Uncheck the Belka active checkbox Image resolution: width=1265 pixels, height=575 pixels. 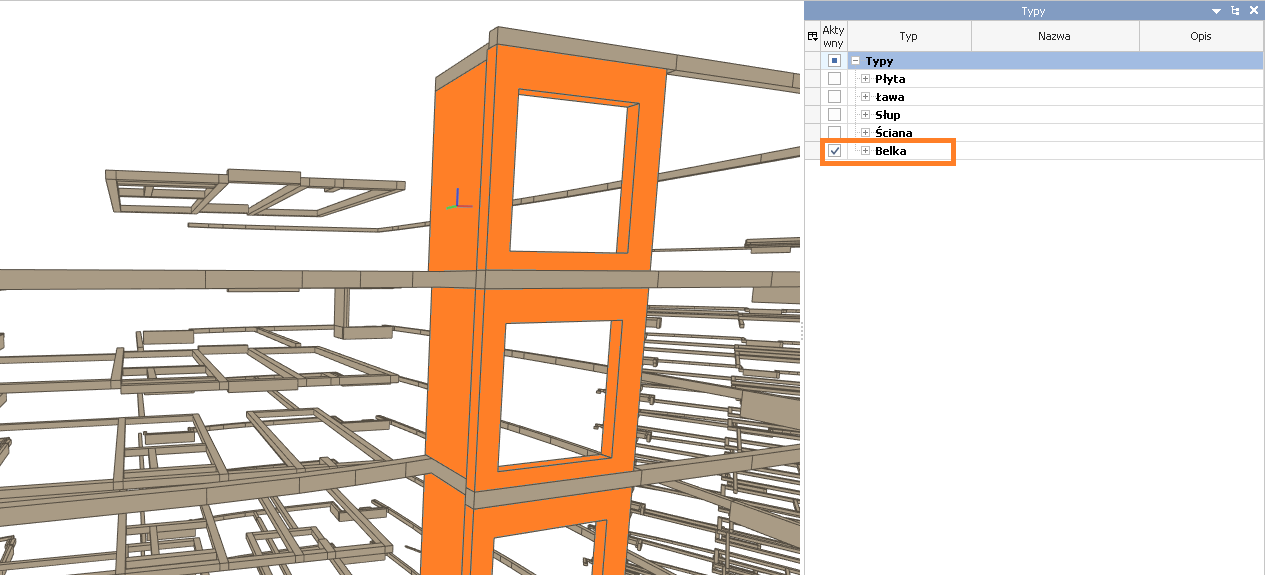coord(834,151)
